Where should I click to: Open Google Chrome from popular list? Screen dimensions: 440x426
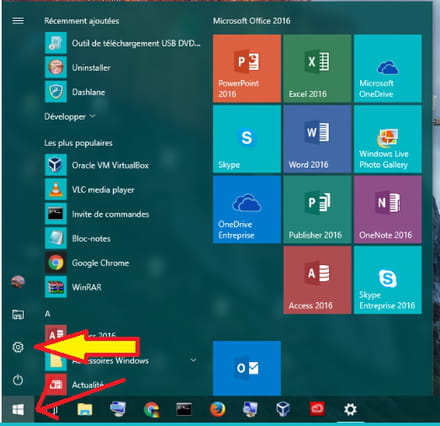click(x=123, y=263)
